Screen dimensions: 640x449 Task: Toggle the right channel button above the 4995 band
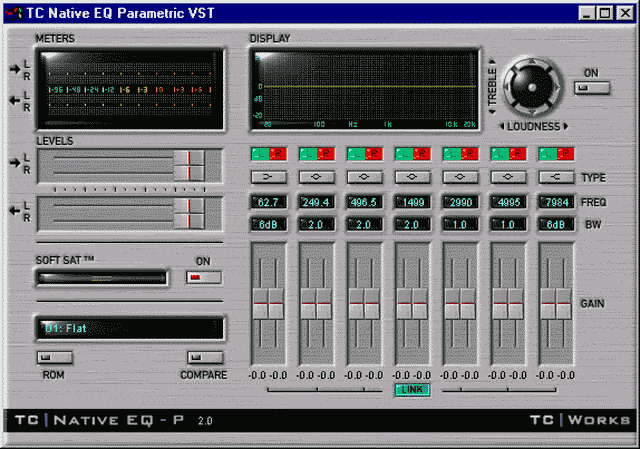click(x=518, y=154)
